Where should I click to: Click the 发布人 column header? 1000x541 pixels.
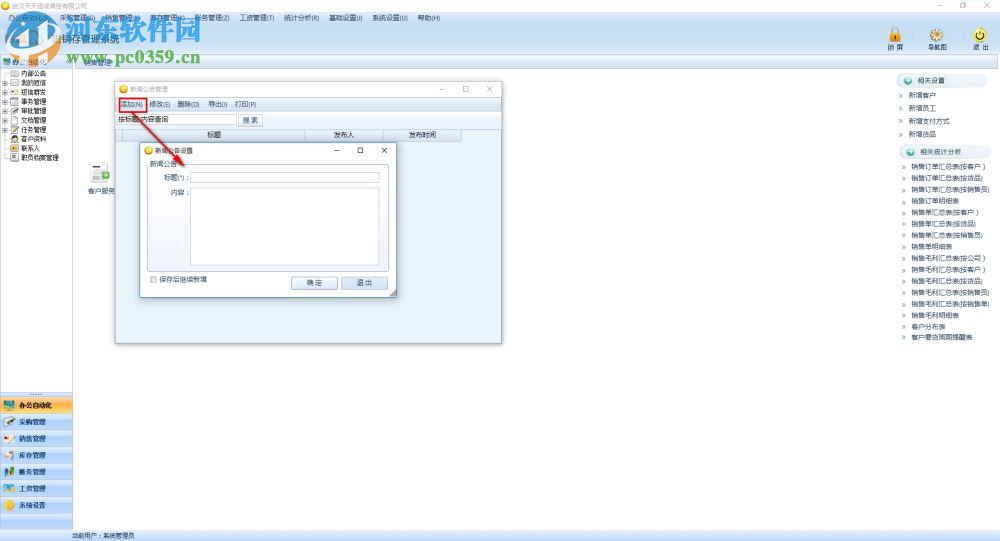[x=344, y=135]
